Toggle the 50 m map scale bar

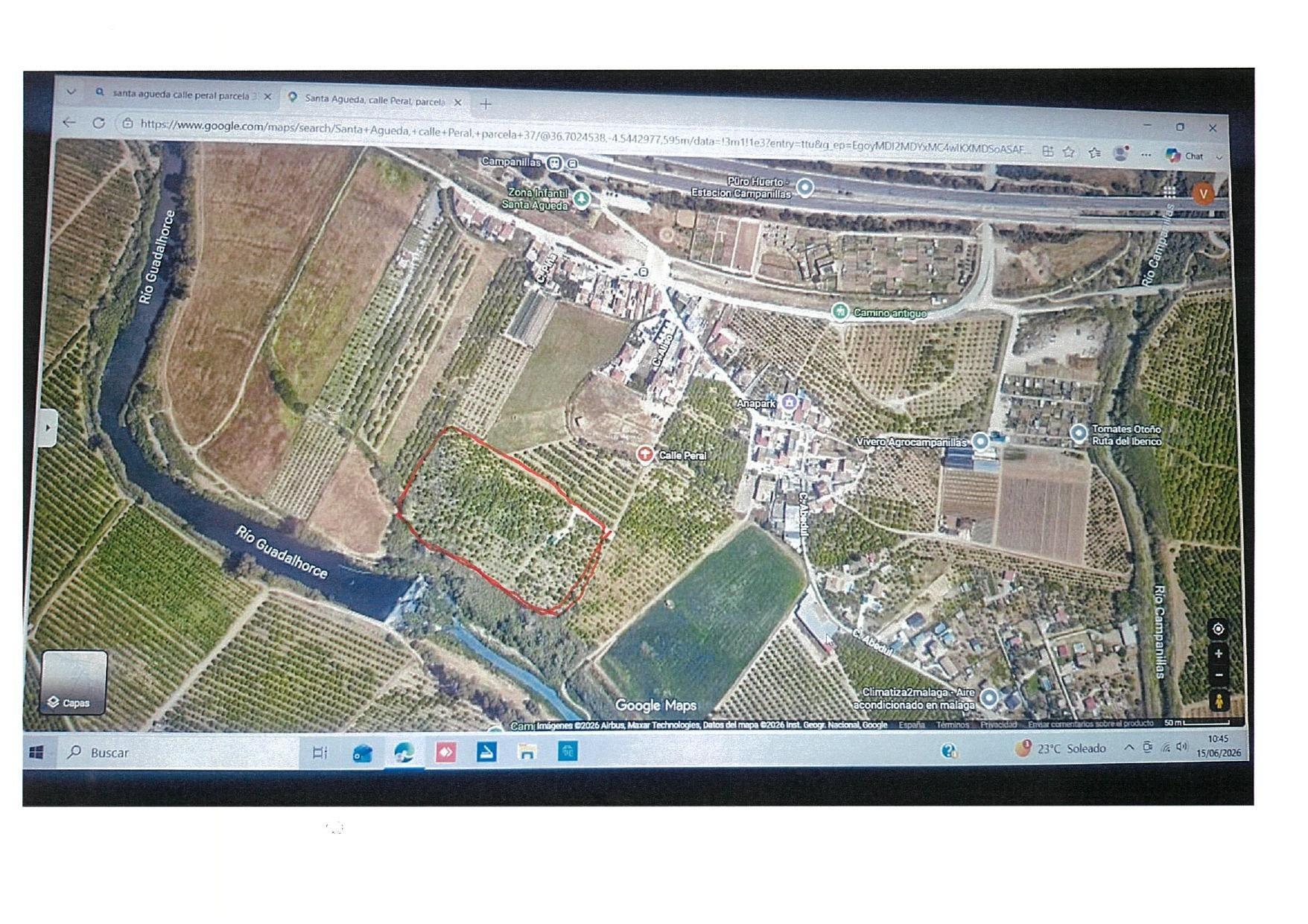(x=1196, y=723)
